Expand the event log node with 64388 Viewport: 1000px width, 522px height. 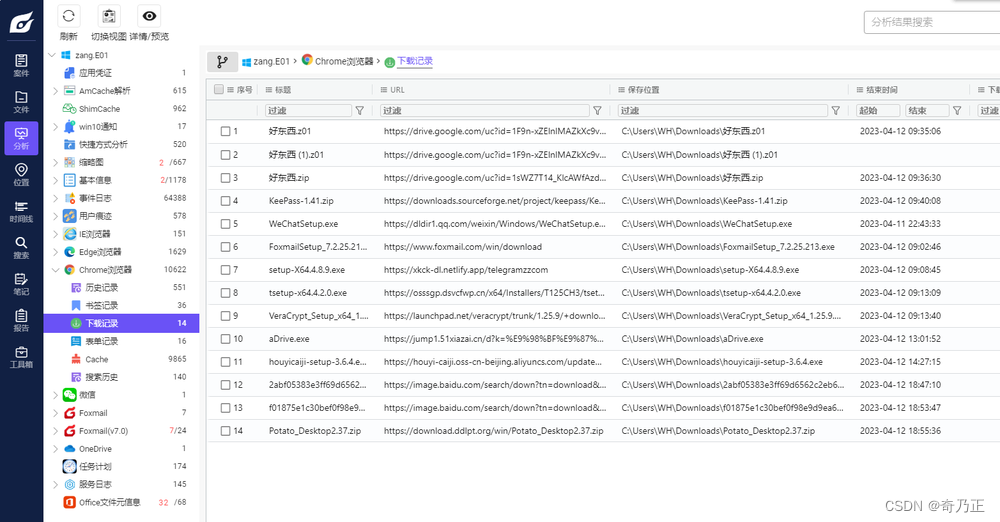pos(55,198)
